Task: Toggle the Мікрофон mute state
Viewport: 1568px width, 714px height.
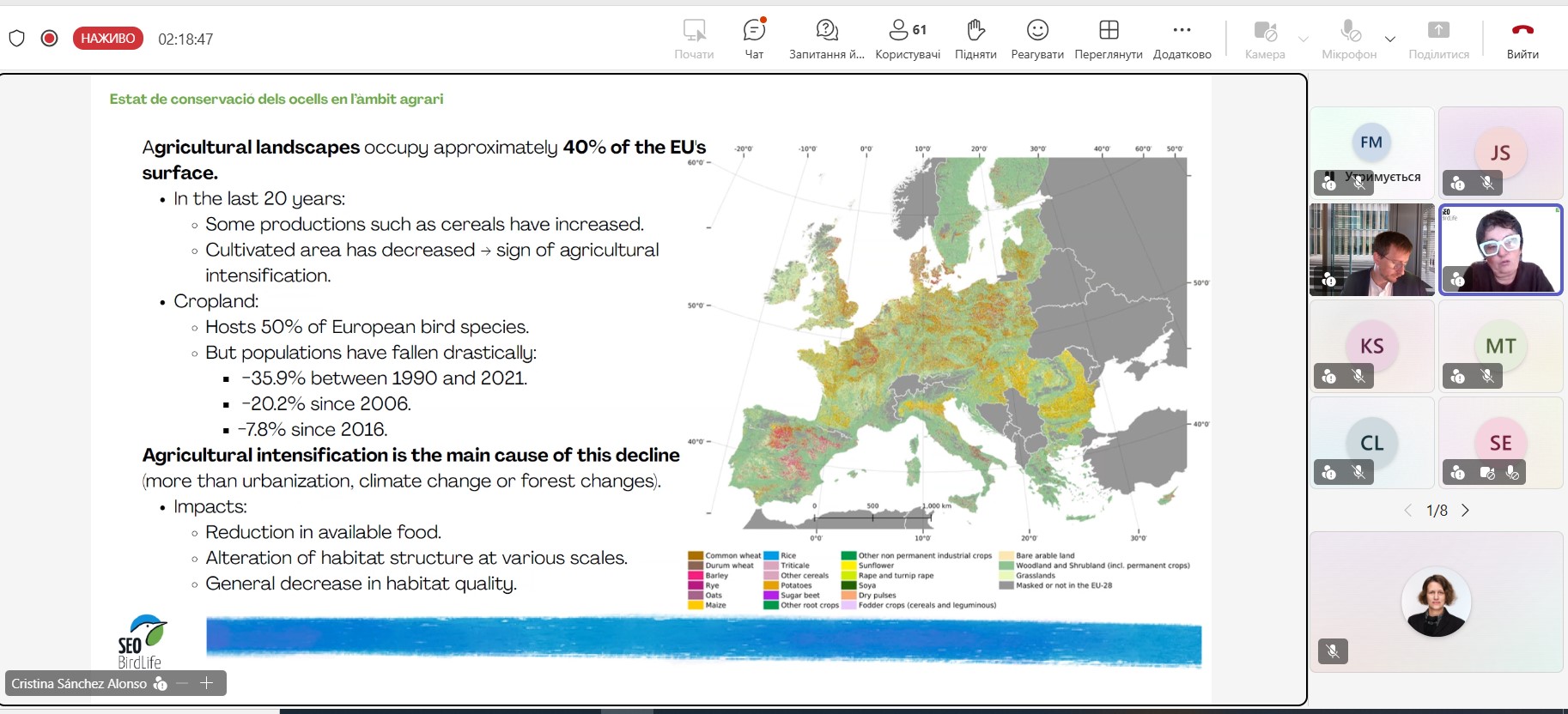Action: point(1349,39)
